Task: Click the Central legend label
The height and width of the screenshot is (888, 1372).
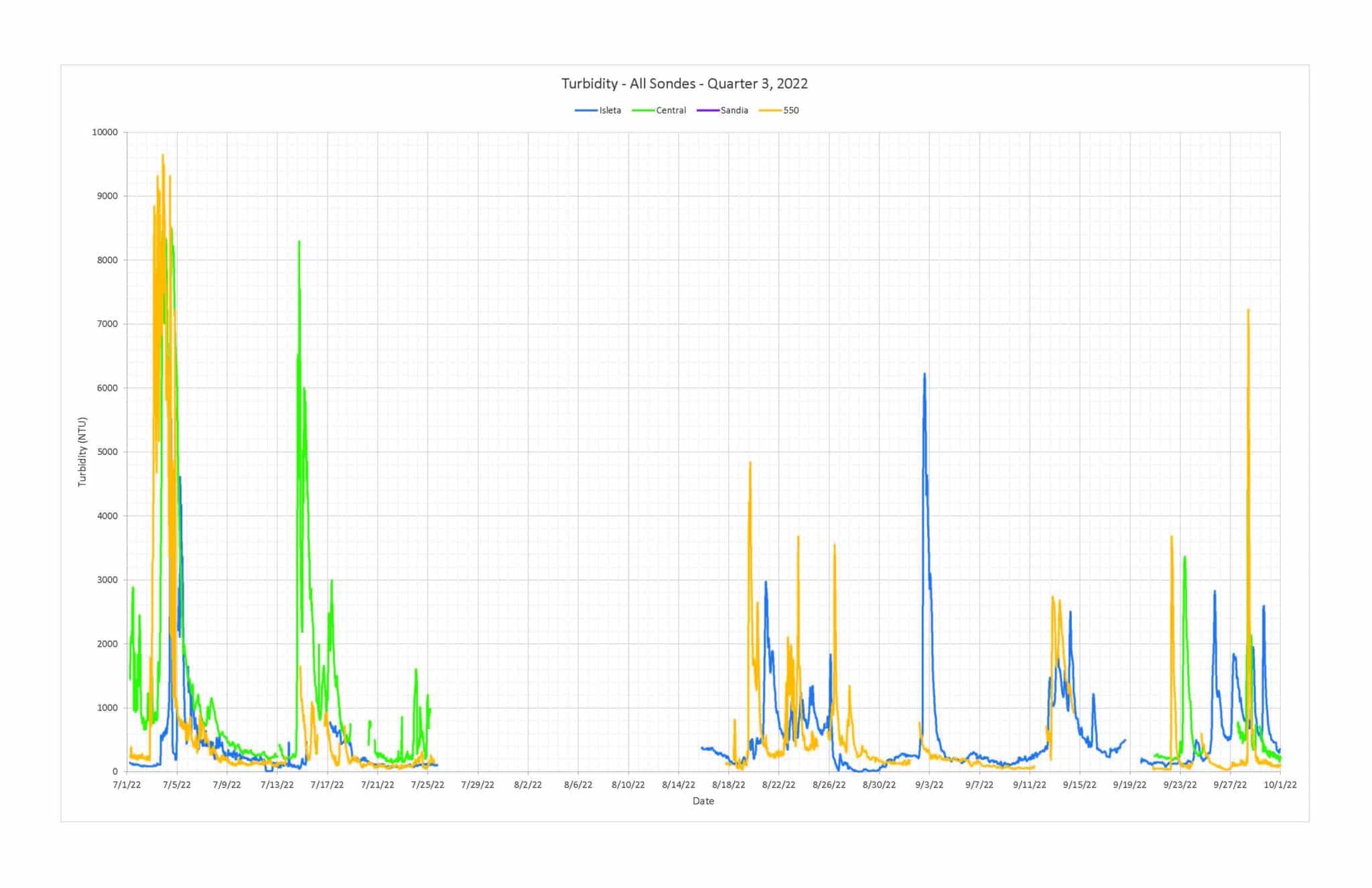Action: (x=671, y=111)
